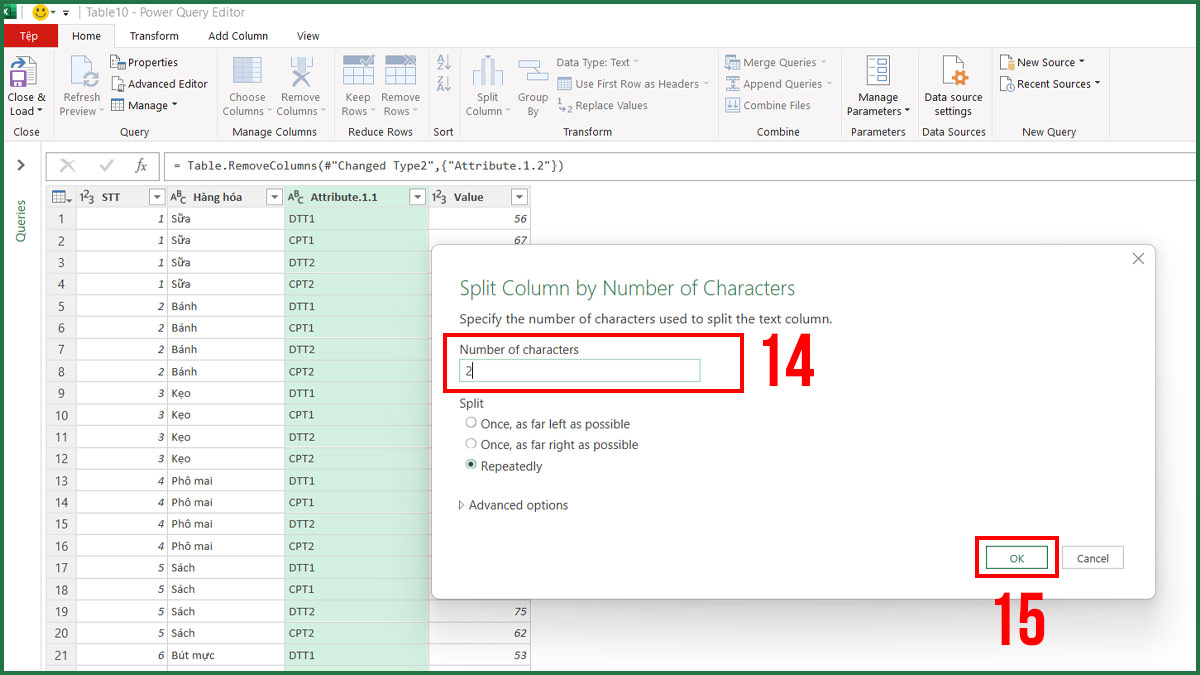This screenshot has height=675, width=1200.
Task: Expand Advanced options in the dialog
Action: point(513,505)
